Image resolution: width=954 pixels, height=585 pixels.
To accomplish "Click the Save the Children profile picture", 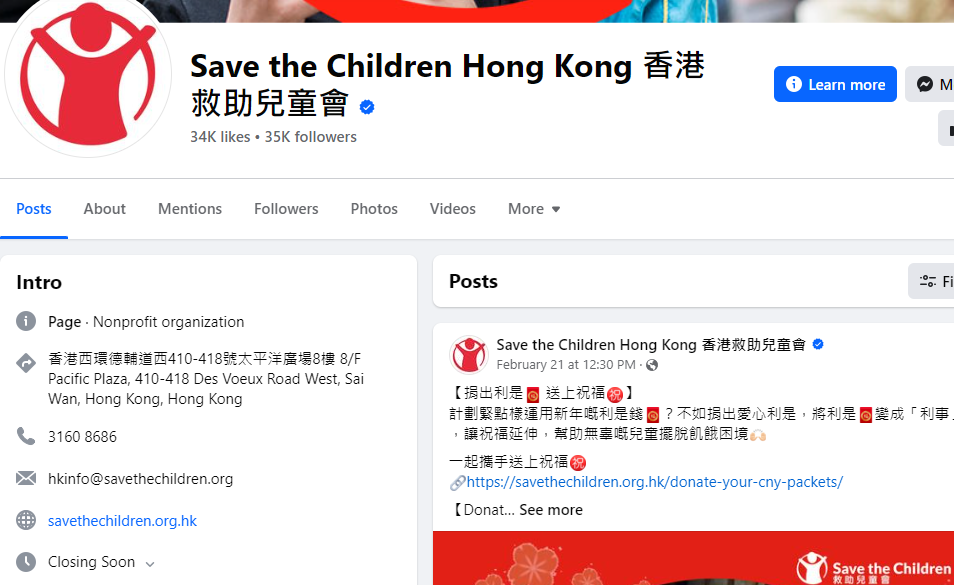I will point(88,74).
